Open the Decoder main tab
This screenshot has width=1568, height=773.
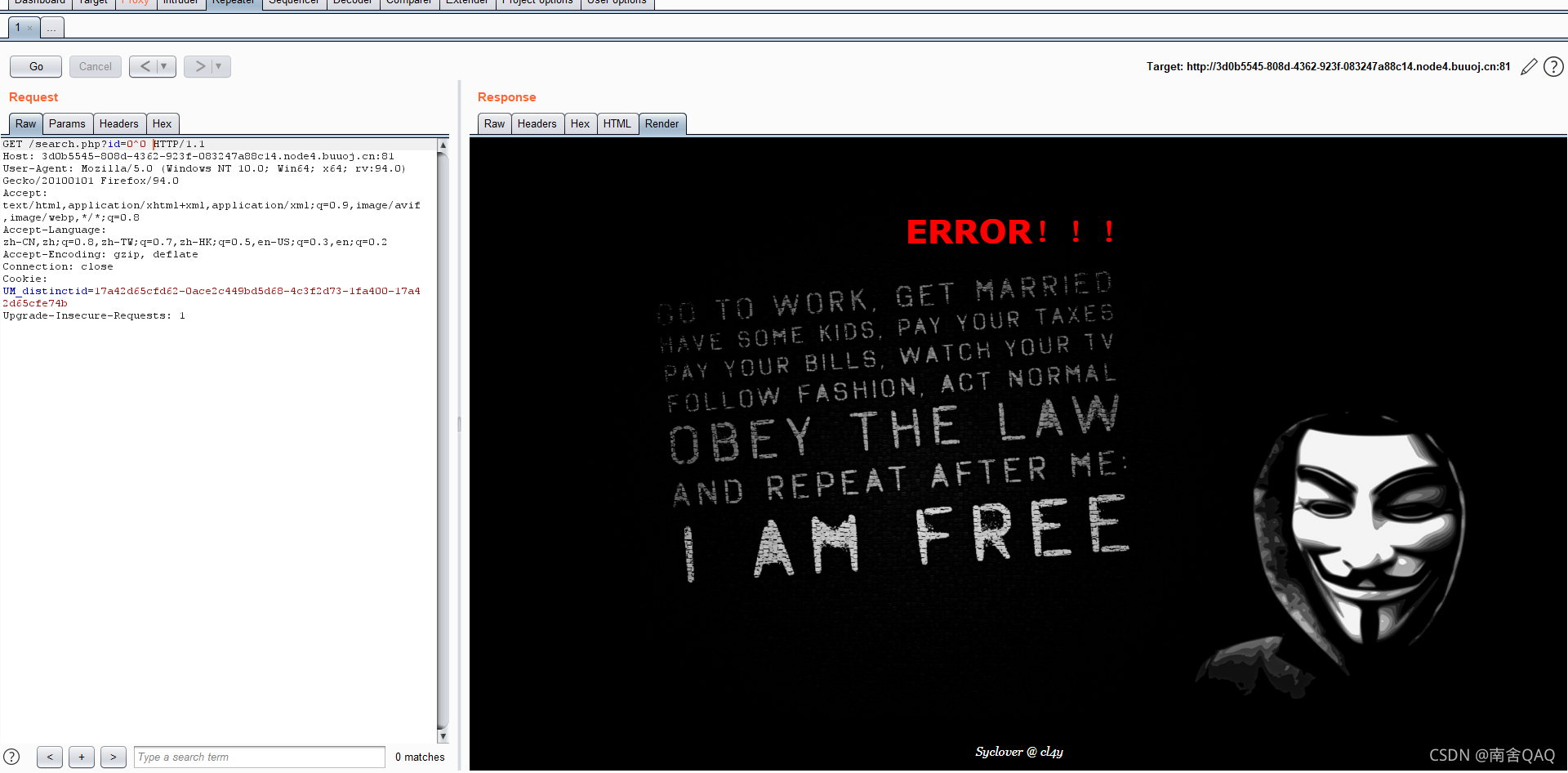click(x=353, y=3)
